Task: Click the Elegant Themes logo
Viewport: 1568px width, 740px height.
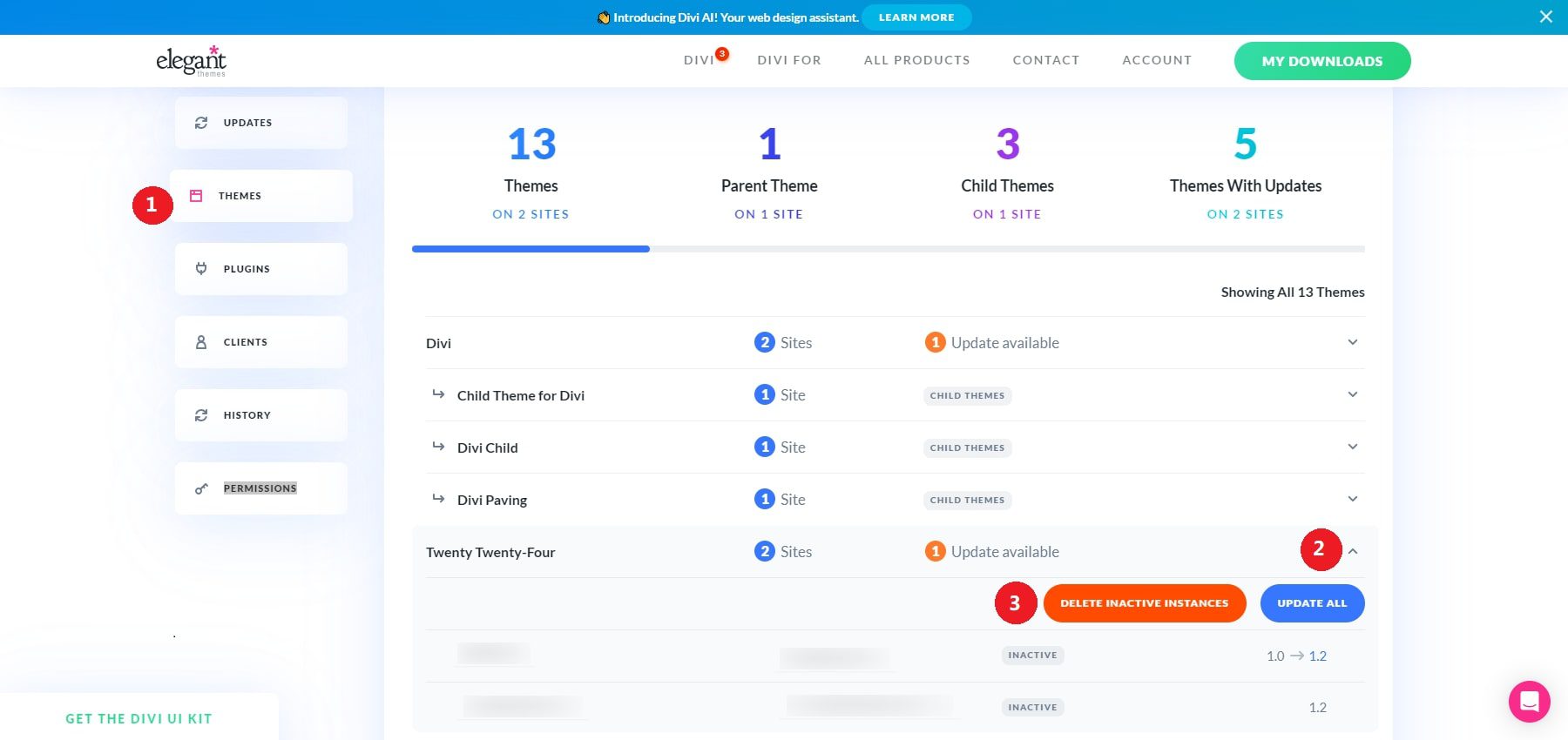Action: 191,60
